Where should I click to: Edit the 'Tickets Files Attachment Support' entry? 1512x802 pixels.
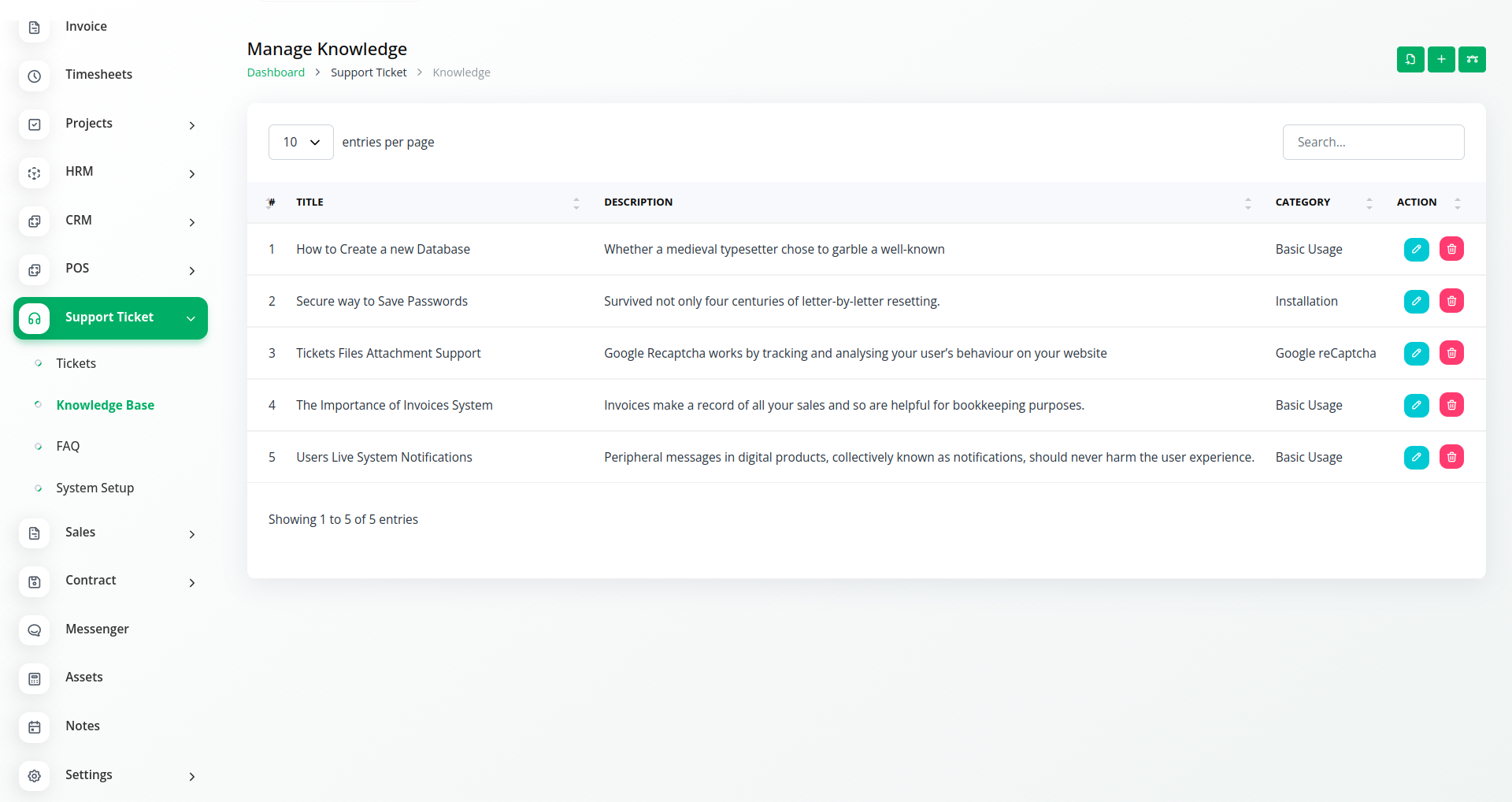(x=1416, y=353)
